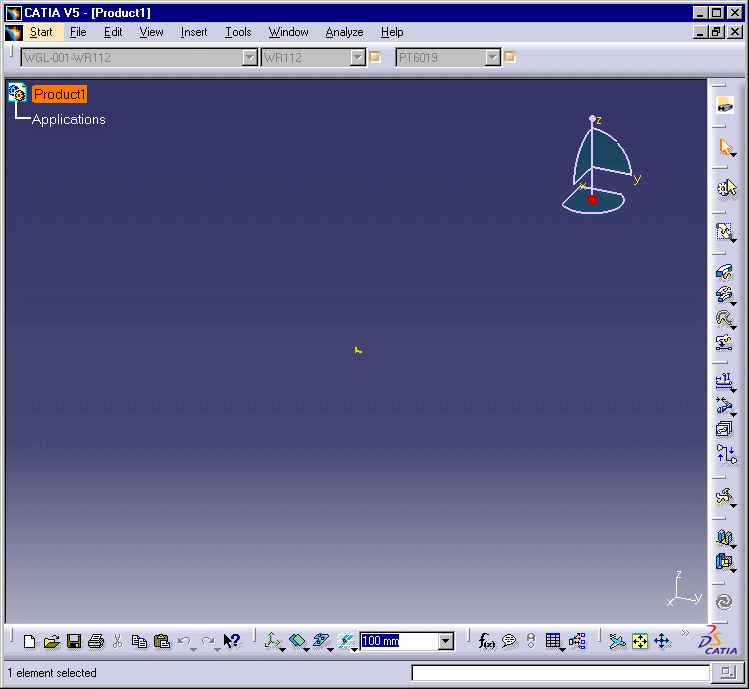Select the arrow Select tool
Viewport: 749px width, 689px height.
pos(725,147)
